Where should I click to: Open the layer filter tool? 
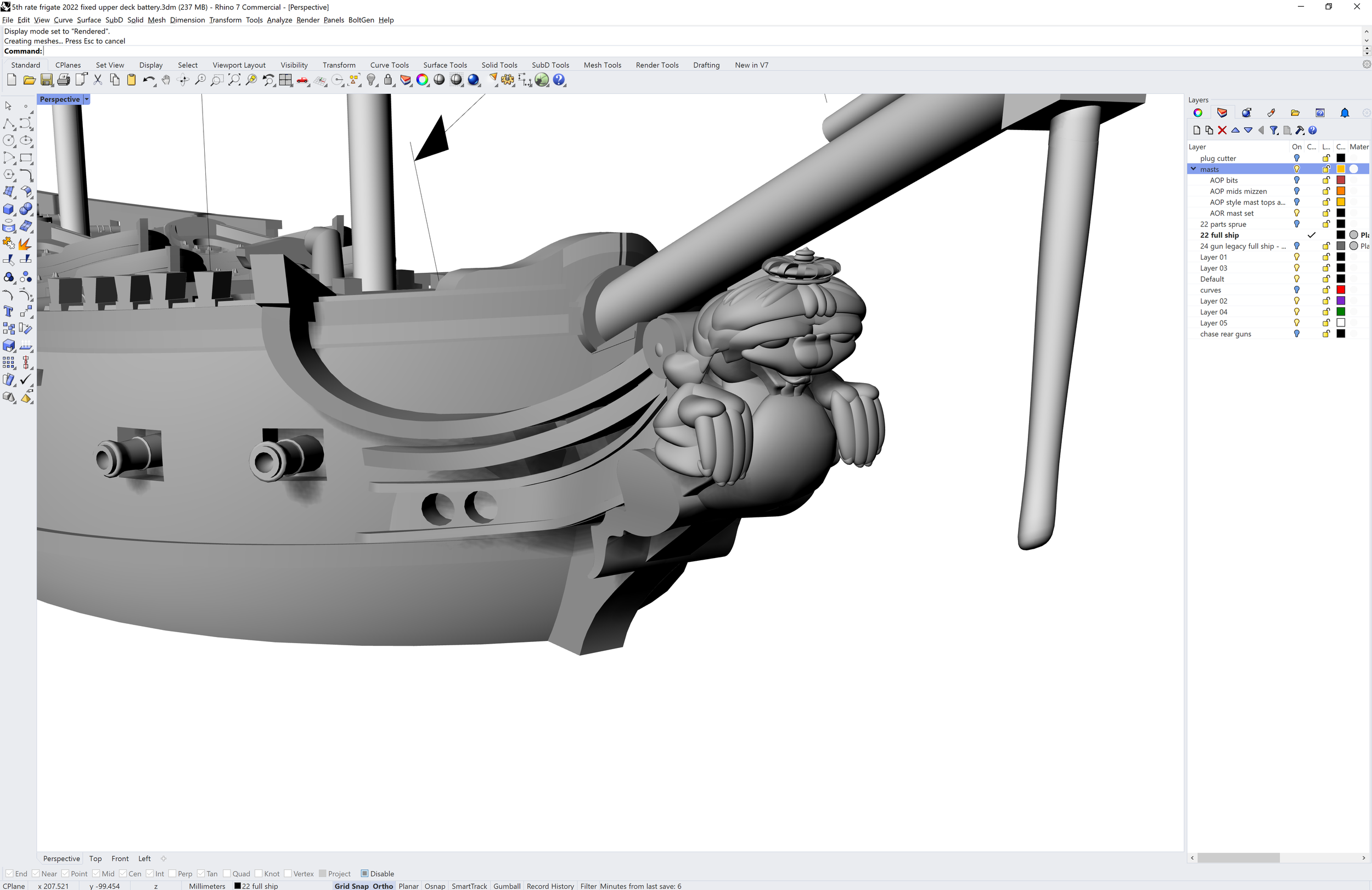coord(1274,130)
